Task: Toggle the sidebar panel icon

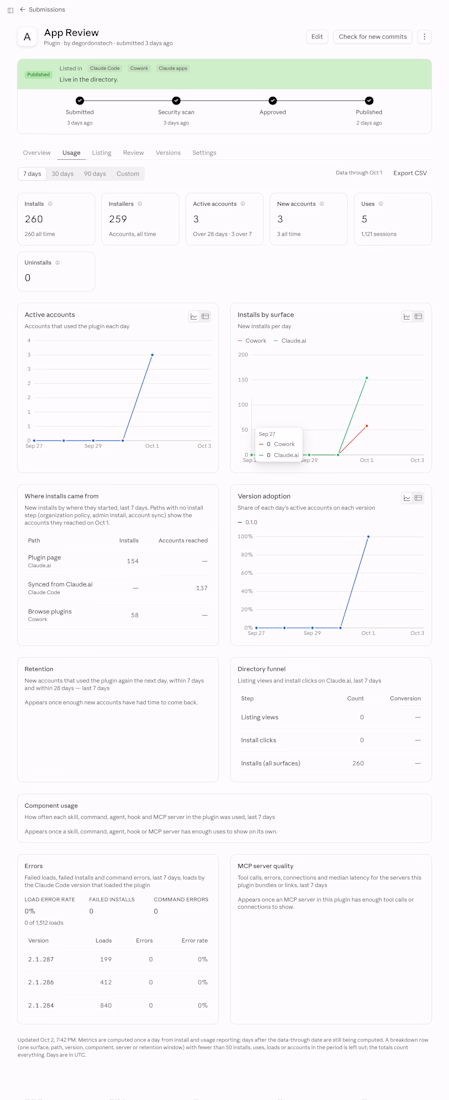Action: pos(11,10)
